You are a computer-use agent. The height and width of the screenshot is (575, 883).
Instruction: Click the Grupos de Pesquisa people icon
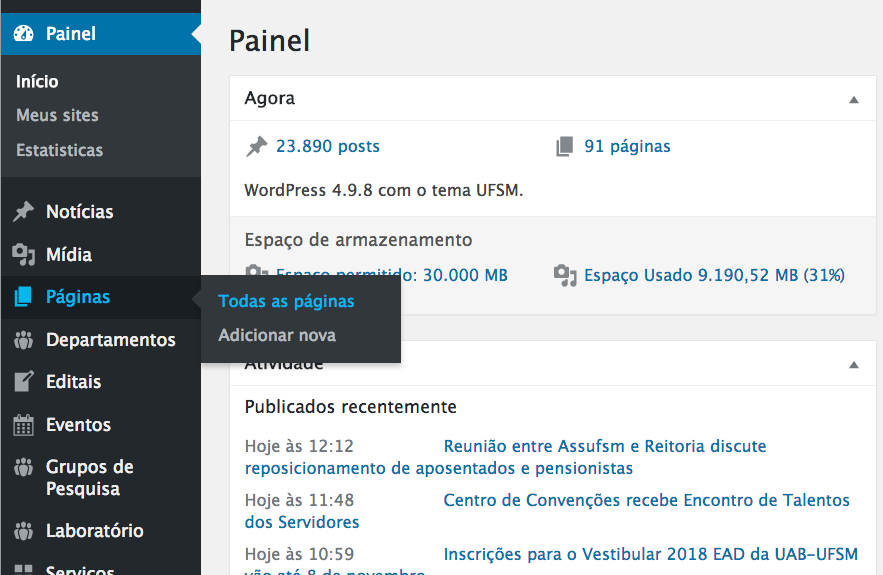23,467
